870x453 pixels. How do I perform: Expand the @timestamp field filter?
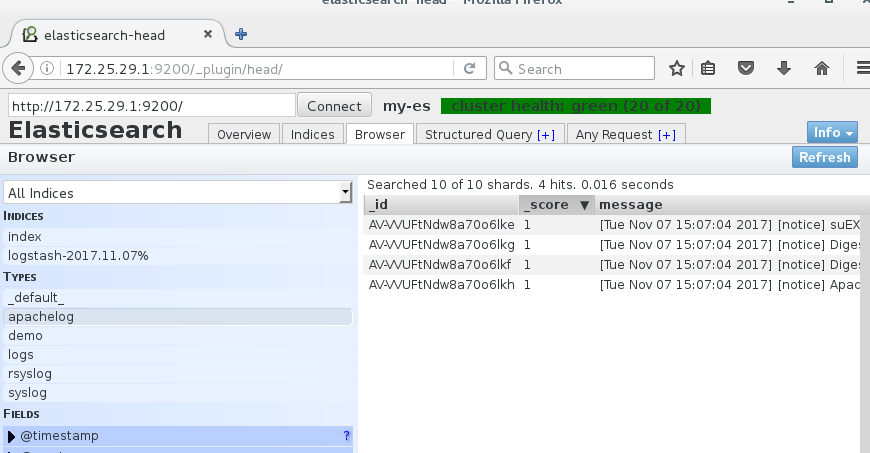click(x=11, y=436)
